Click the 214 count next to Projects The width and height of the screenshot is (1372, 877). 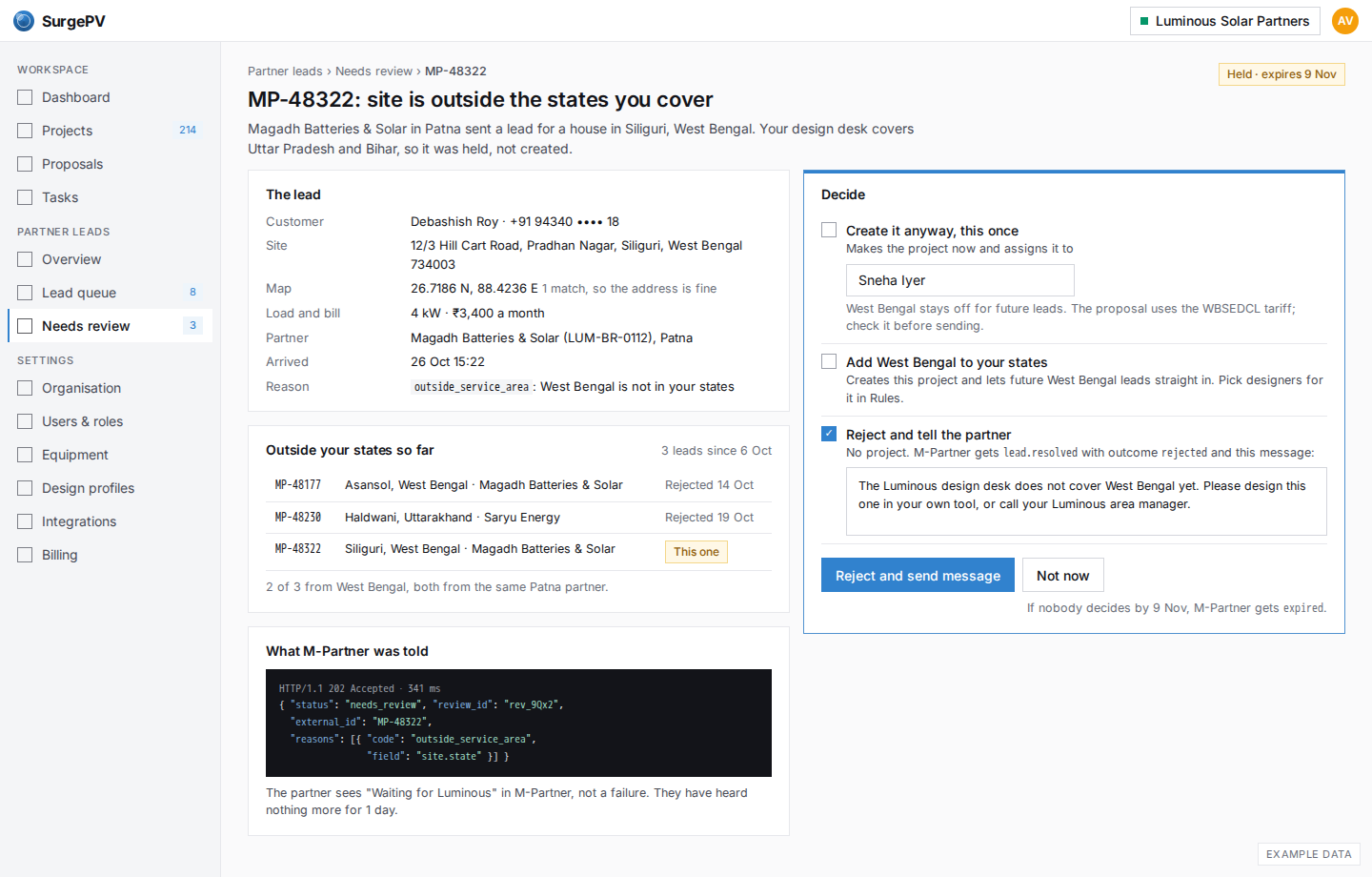point(188,131)
